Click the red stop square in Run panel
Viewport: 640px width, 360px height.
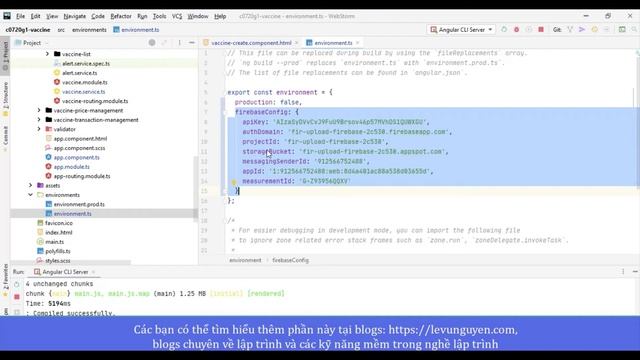point(17,297)
